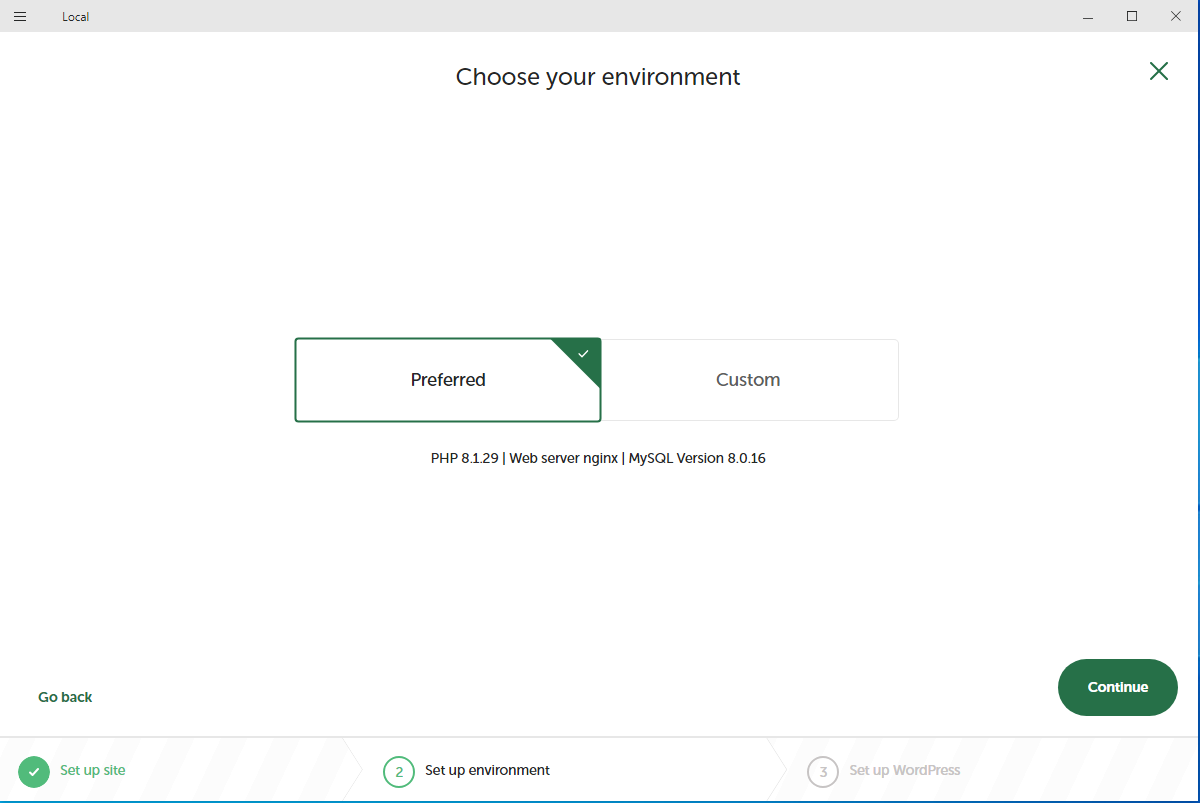Viewport: 1200px width, 803px height.
Task: Click the Web server nginx text
Action: (x=564, y=458)
